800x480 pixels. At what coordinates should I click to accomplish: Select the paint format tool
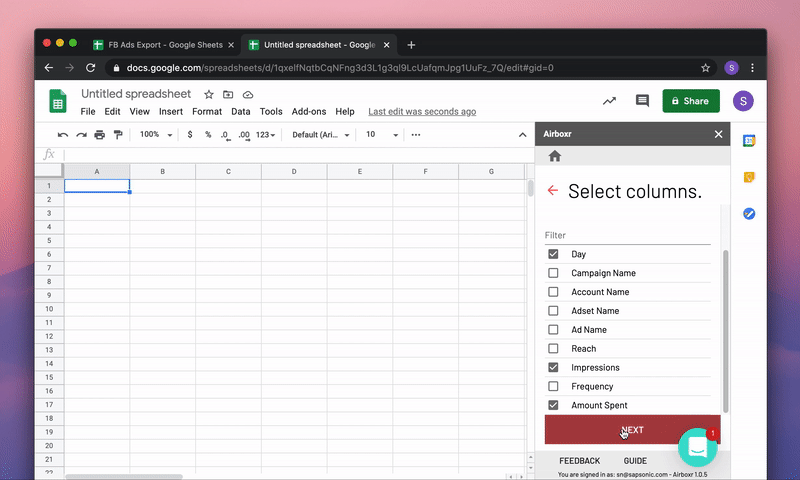pyautogui.click(x=118, y=135)
